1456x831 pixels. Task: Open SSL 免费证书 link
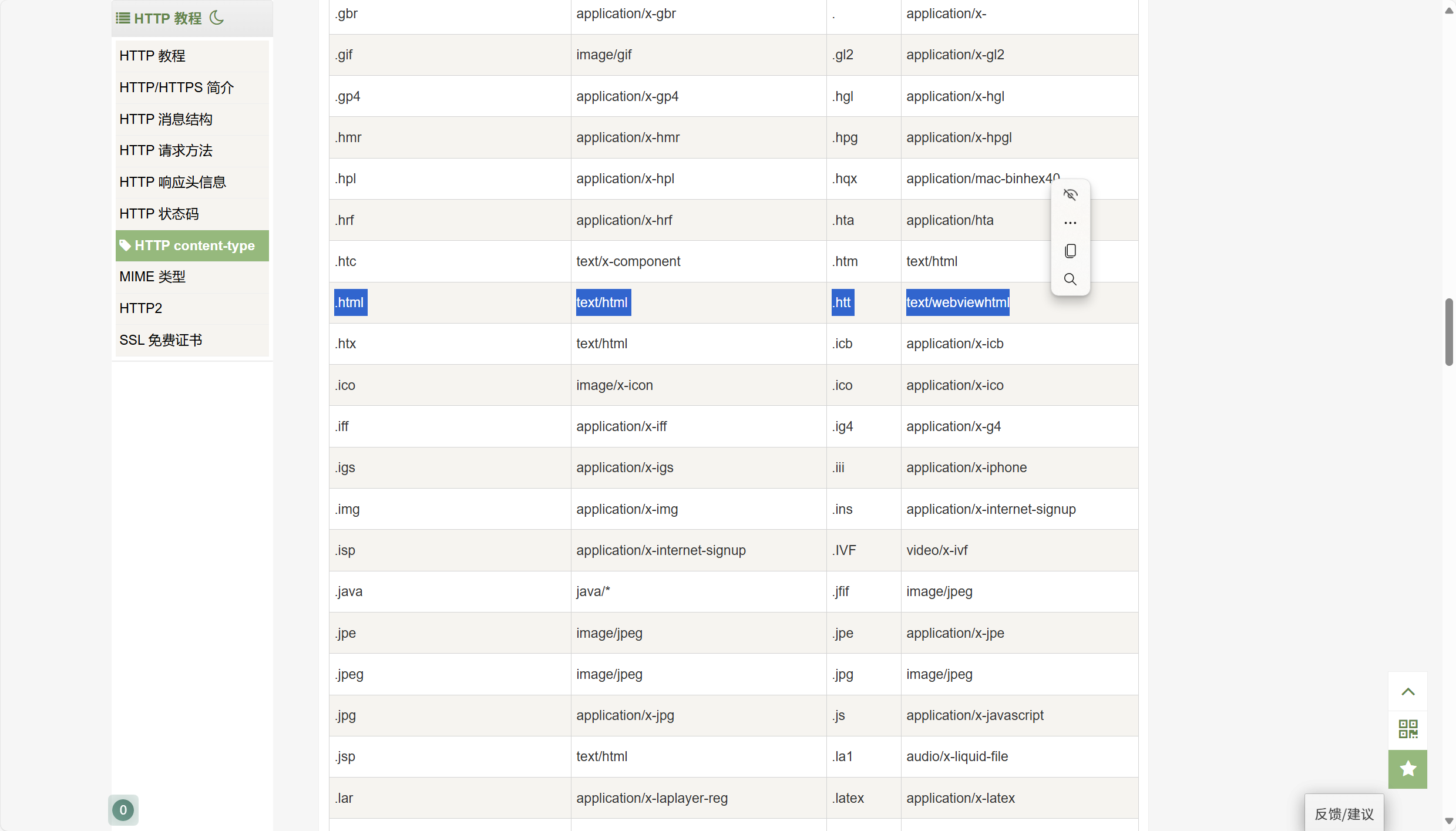coord(160,340)
